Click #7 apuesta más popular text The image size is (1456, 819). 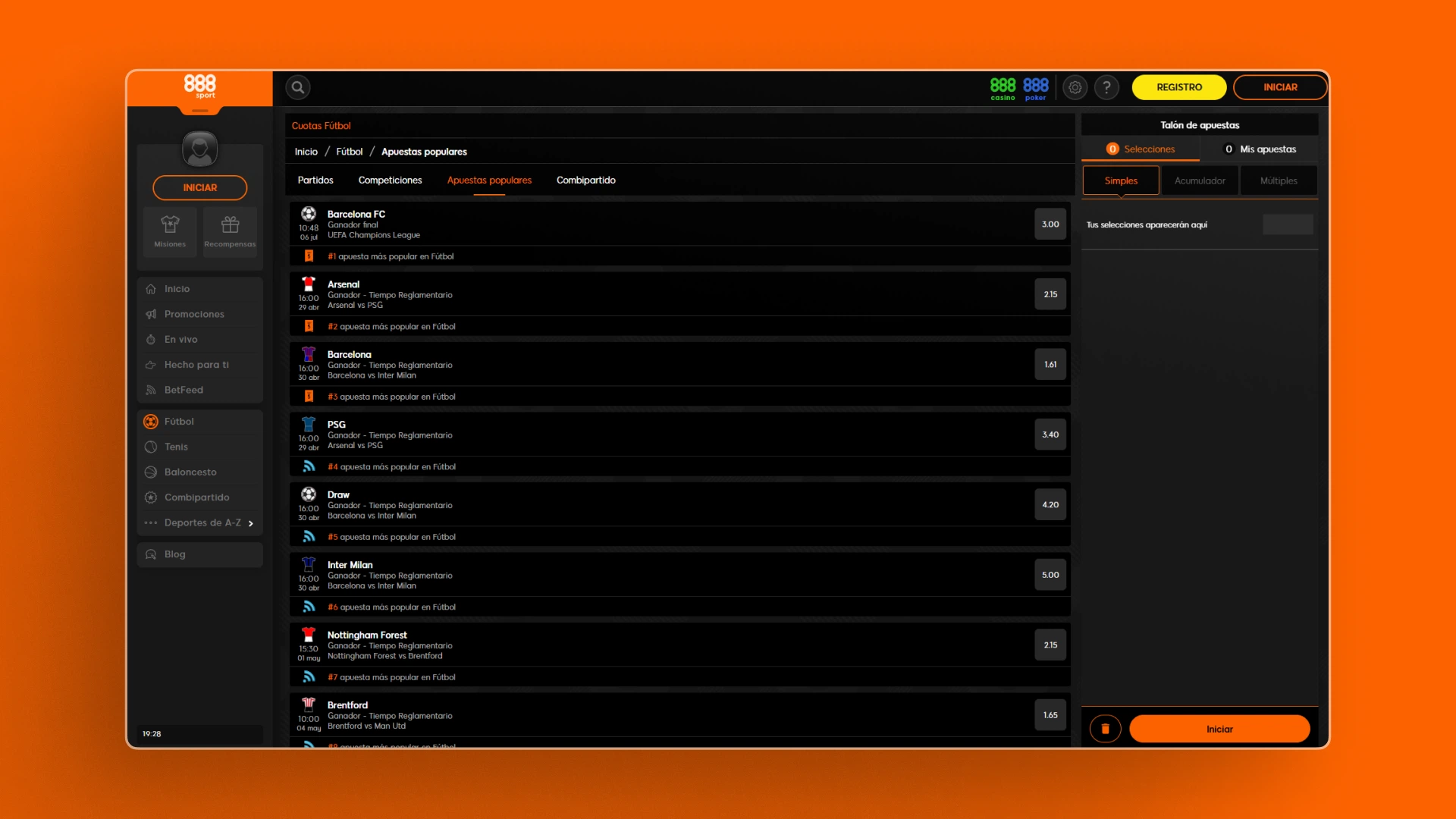(391, 677)
